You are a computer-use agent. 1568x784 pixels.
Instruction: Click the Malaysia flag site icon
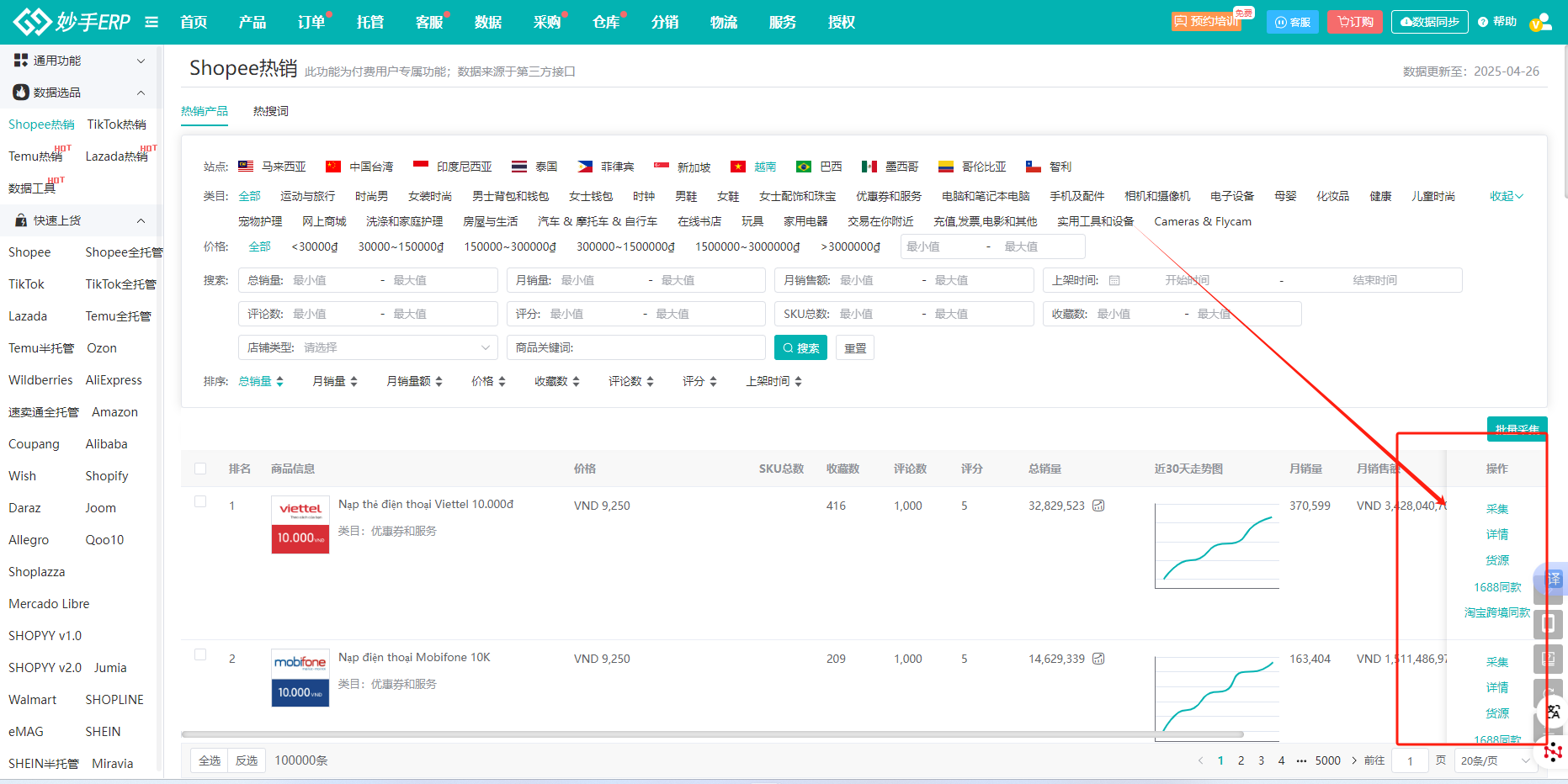coord(246,167)
